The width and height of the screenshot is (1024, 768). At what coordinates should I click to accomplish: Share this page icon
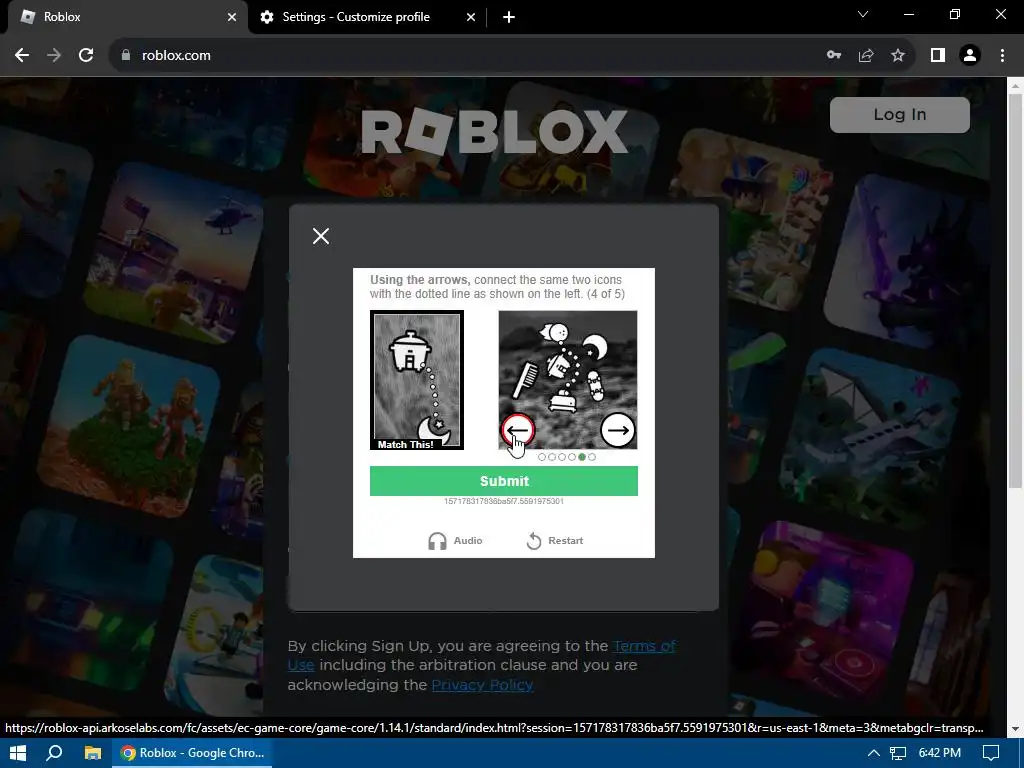click(x=866, y=56)
